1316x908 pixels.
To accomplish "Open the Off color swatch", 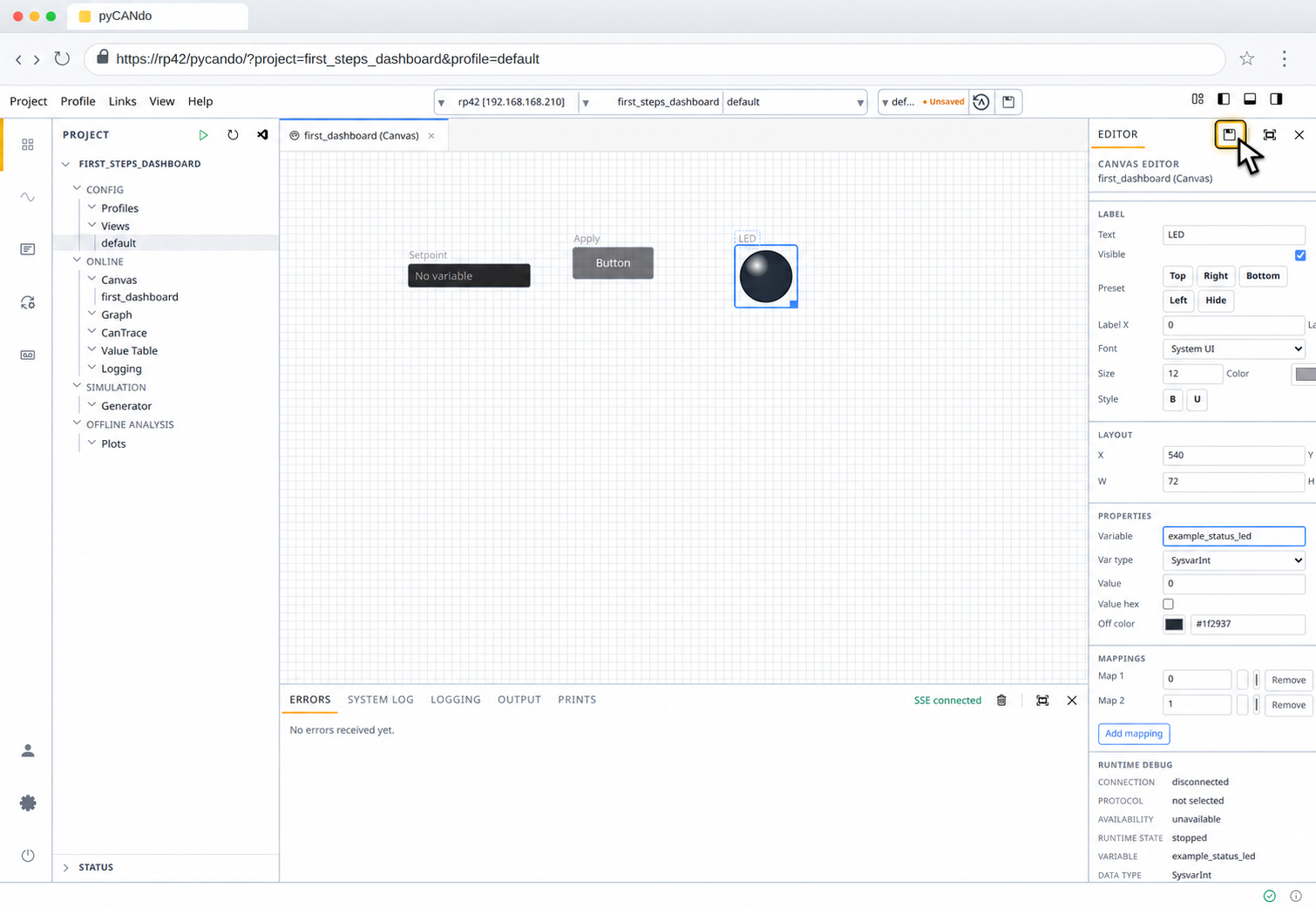I will point(1174,624).
